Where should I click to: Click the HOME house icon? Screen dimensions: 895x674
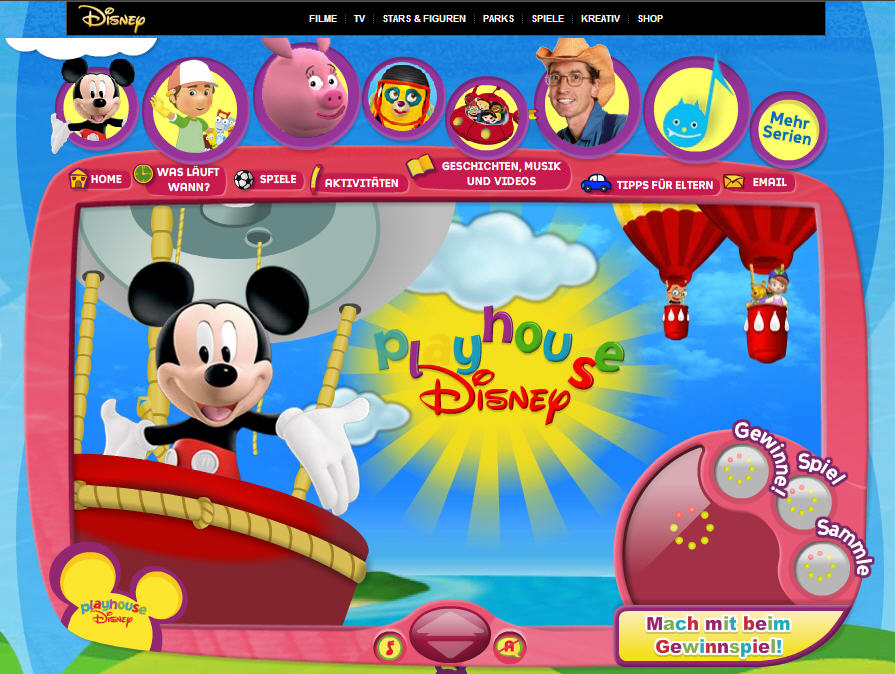[78, 179]
